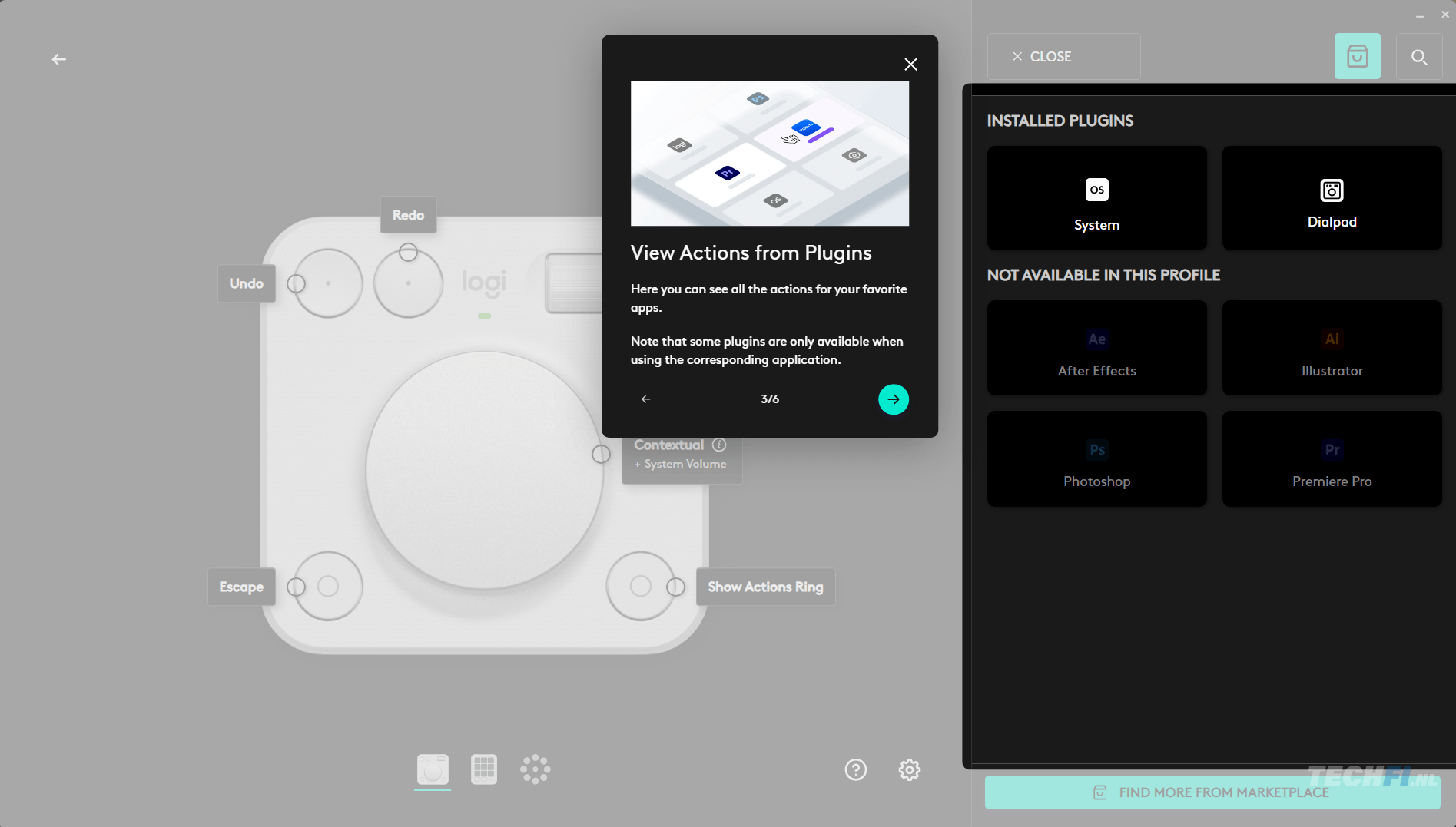Select the Dialpad plugin
The image size is (1456, 827).
[x=1332, y=198]
